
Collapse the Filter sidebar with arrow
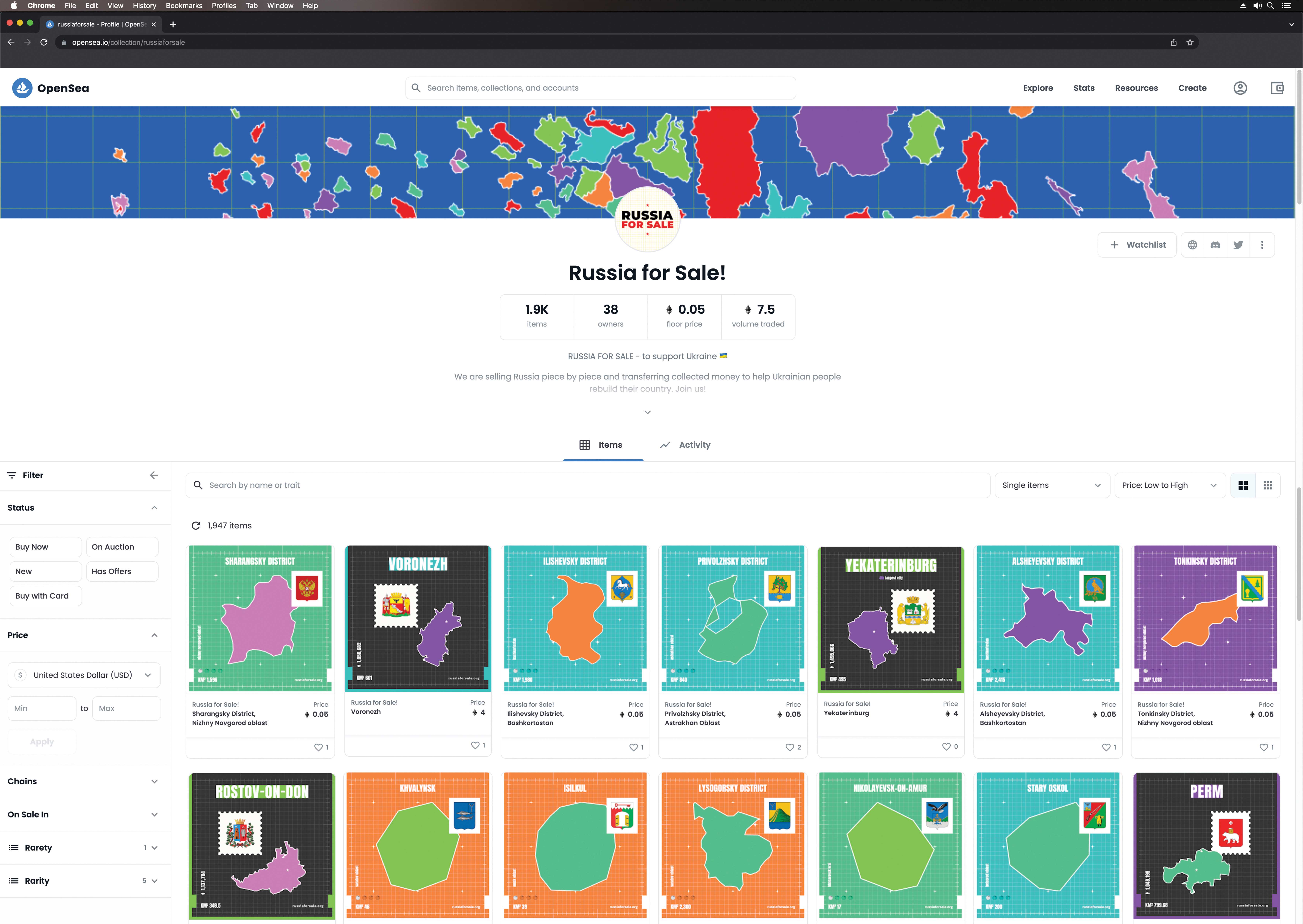pyautogui.click(x=154, y=475)
